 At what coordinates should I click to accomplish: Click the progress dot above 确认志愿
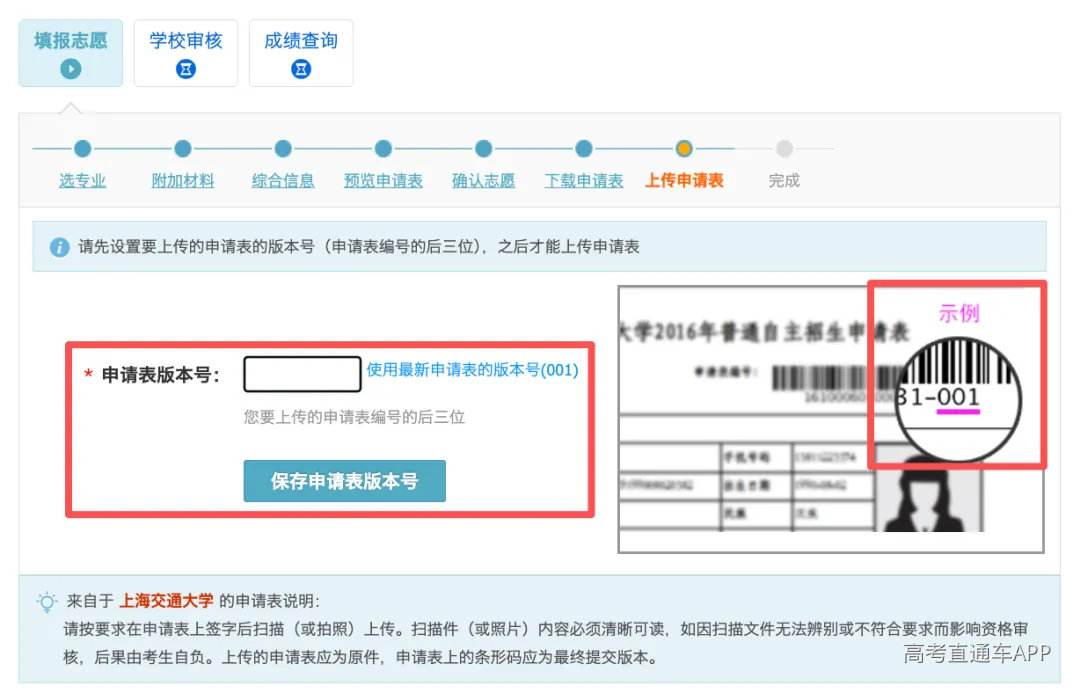[483, 148]
